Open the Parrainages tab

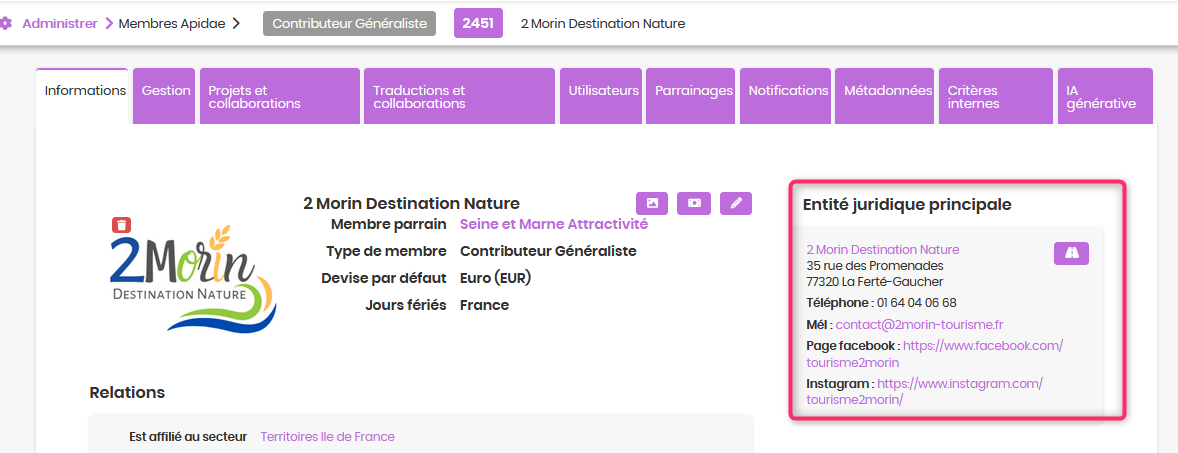pos(691,96)
